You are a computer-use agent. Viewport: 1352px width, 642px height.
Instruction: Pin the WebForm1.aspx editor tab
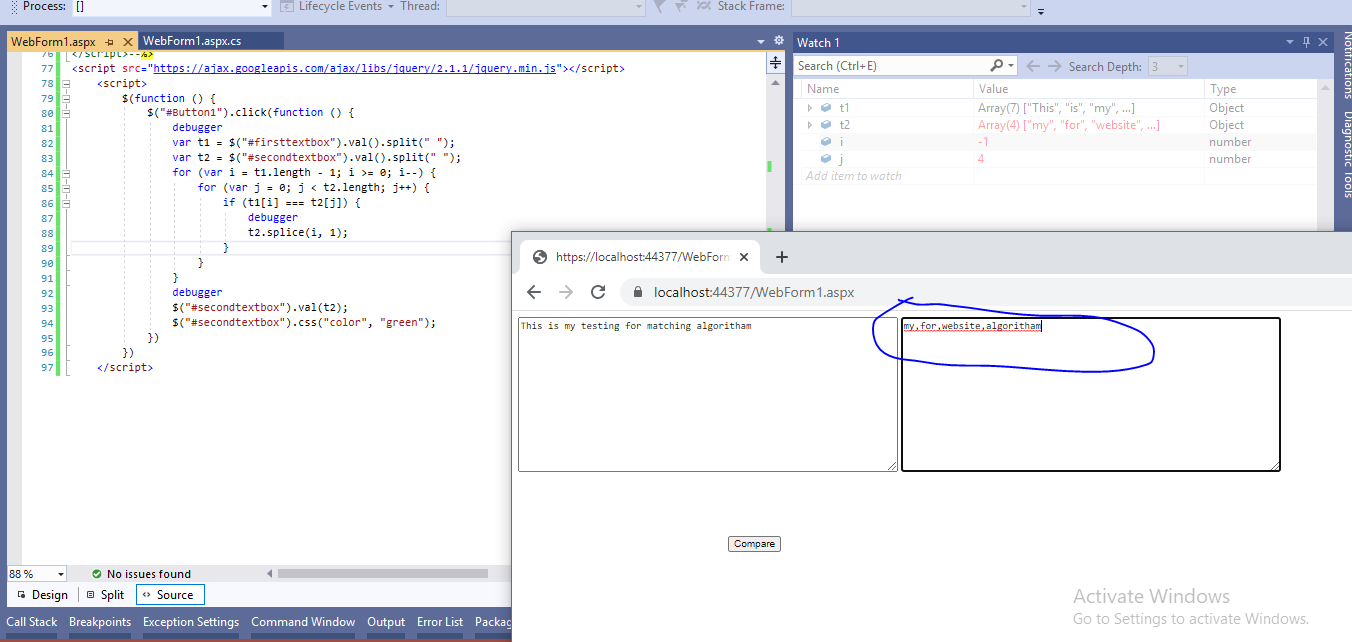(x=109, y=41)
